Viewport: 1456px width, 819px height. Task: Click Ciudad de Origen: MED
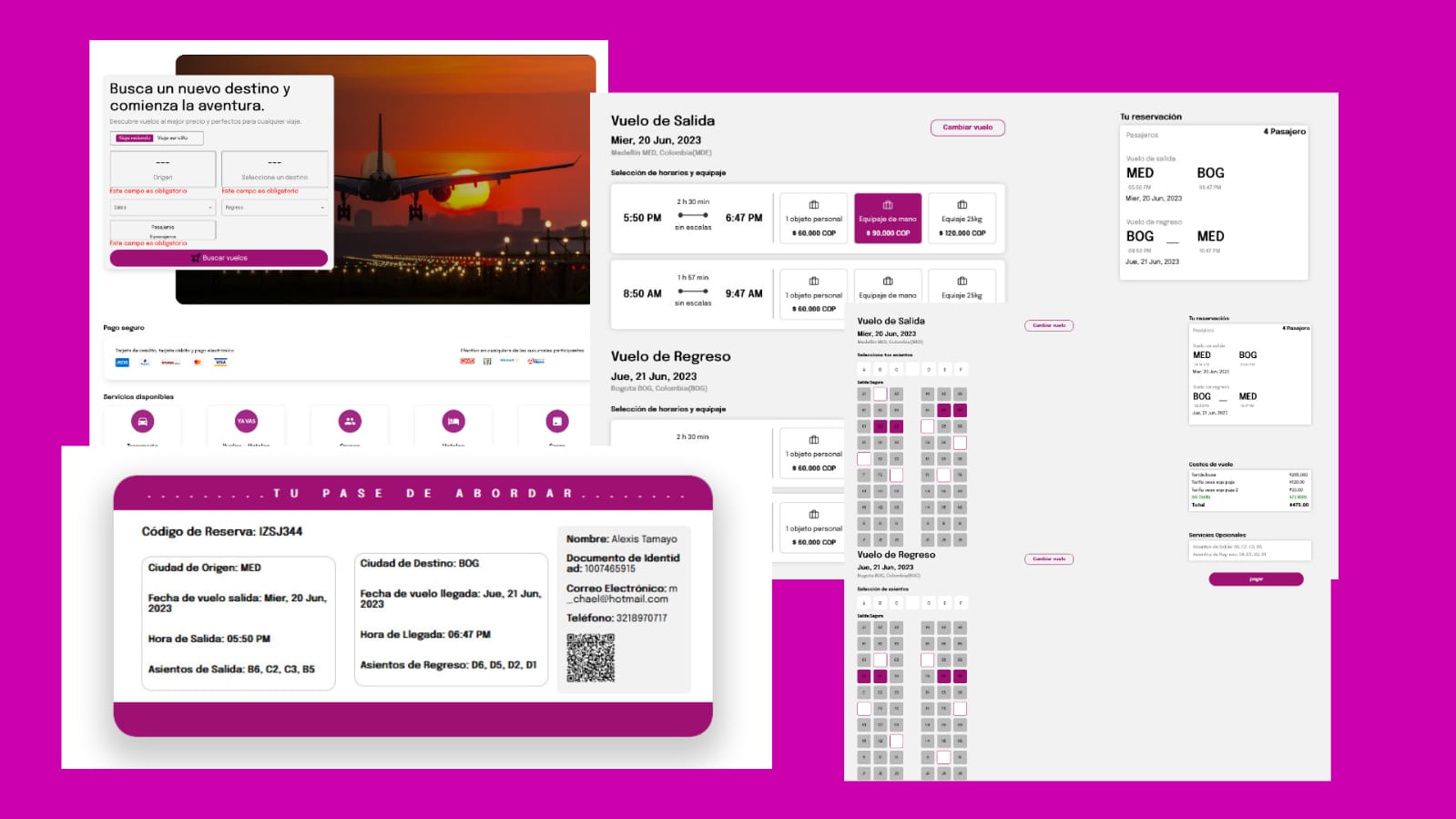pos(205,568)
